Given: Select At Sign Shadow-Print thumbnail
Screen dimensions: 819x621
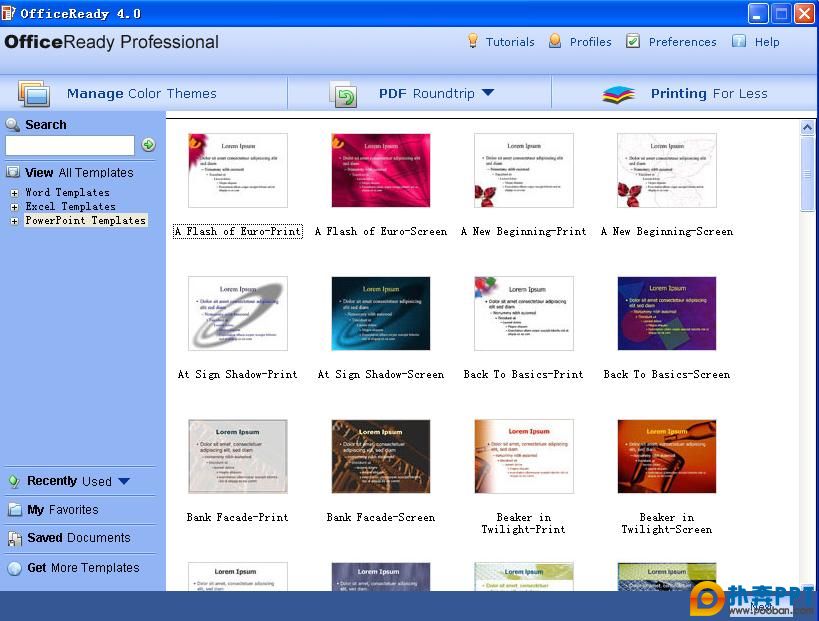Looking at the screenshot, I should pyautogui.click(x=238, y=313).
